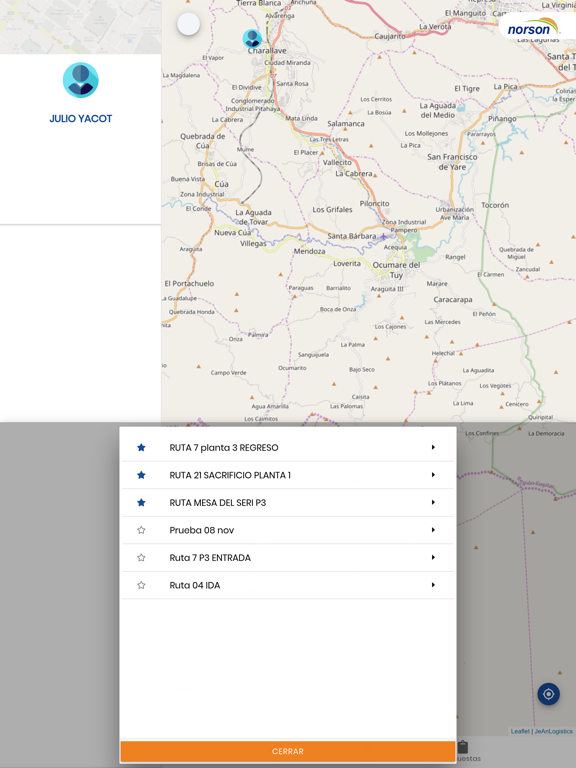The width and height of the screenshot is (576, 768).
Task: Close the route list with CERRAR
Action: pyautogui.click(x=288, y=751)
